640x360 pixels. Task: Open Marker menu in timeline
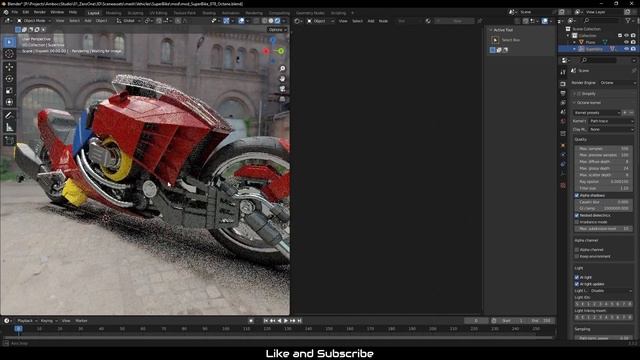[x=81, y=321]
